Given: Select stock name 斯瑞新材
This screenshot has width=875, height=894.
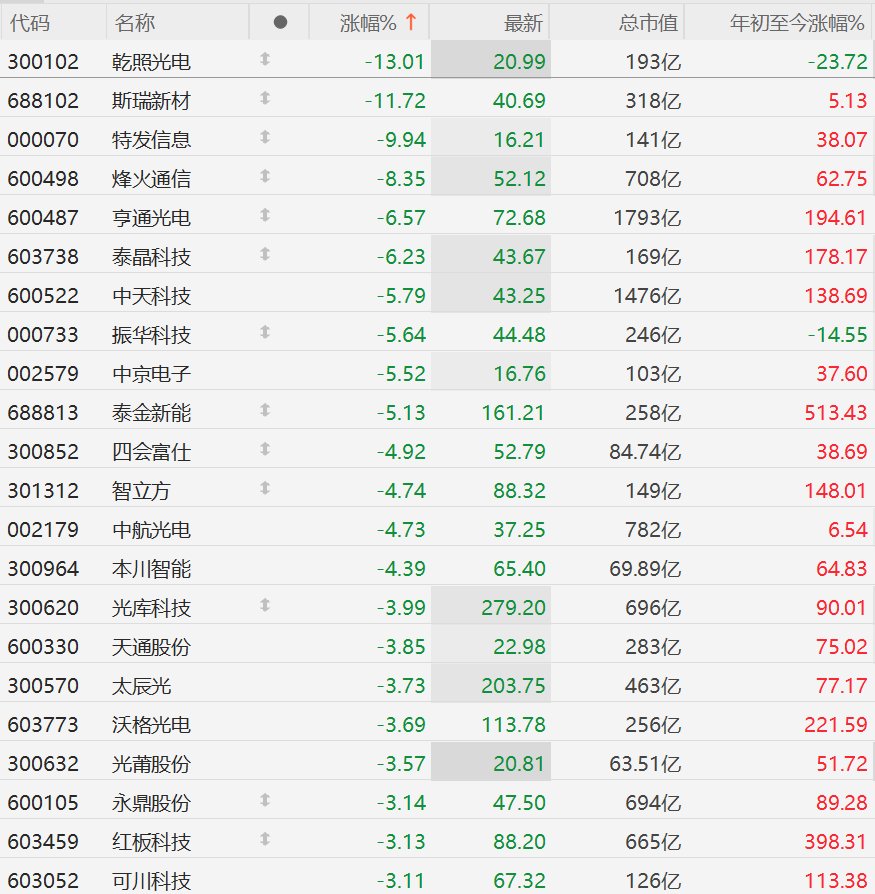Looking at the screenshot, I should pos(151,101).
